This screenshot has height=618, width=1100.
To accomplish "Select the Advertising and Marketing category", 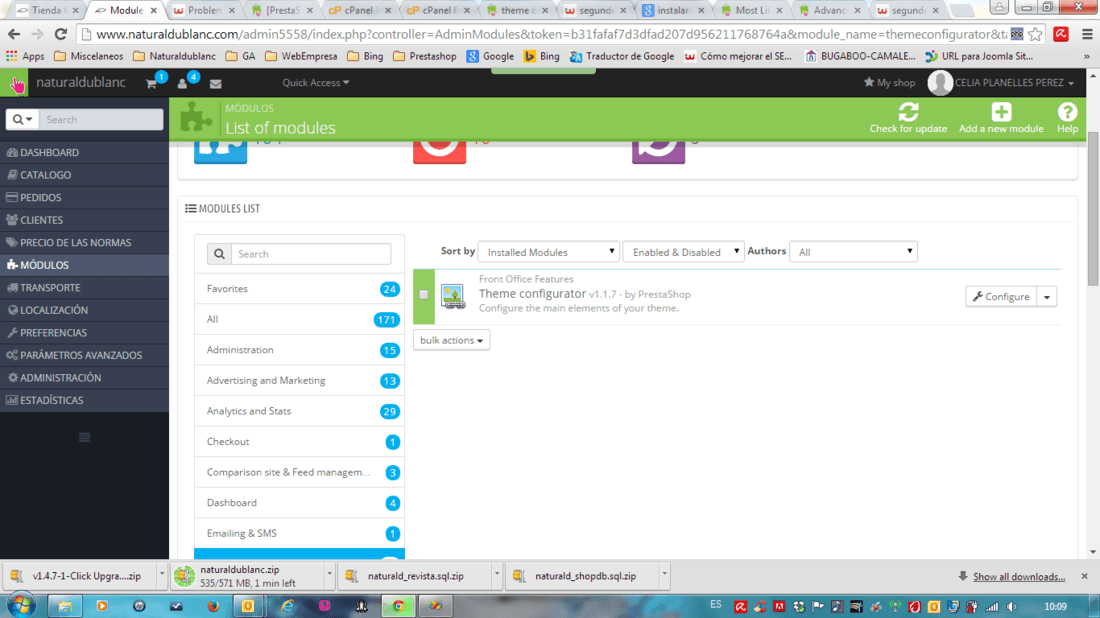I will 300,381.
